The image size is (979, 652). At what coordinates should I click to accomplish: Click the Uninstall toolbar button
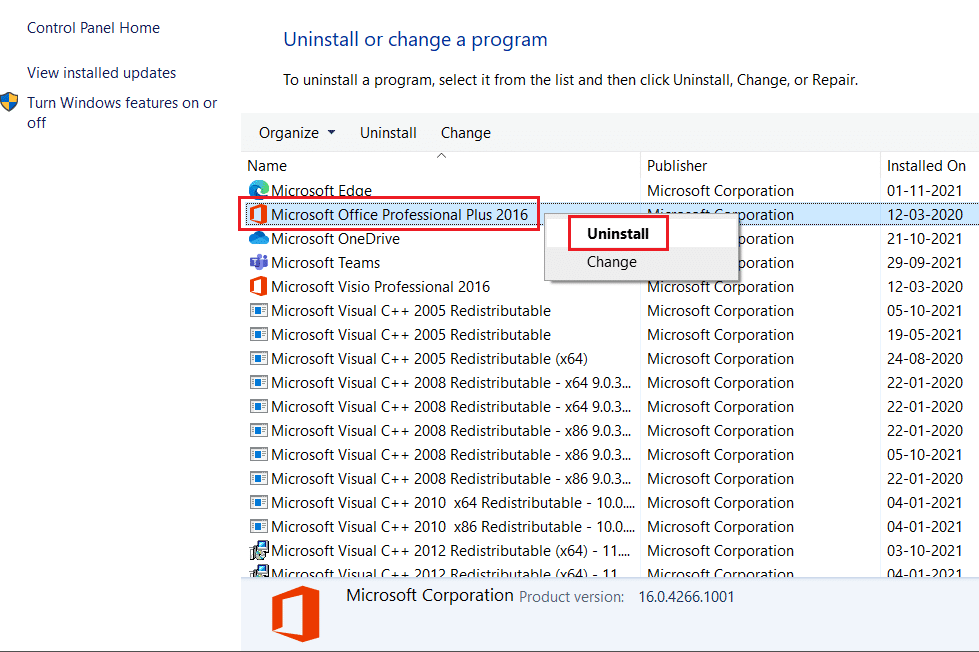388,132
